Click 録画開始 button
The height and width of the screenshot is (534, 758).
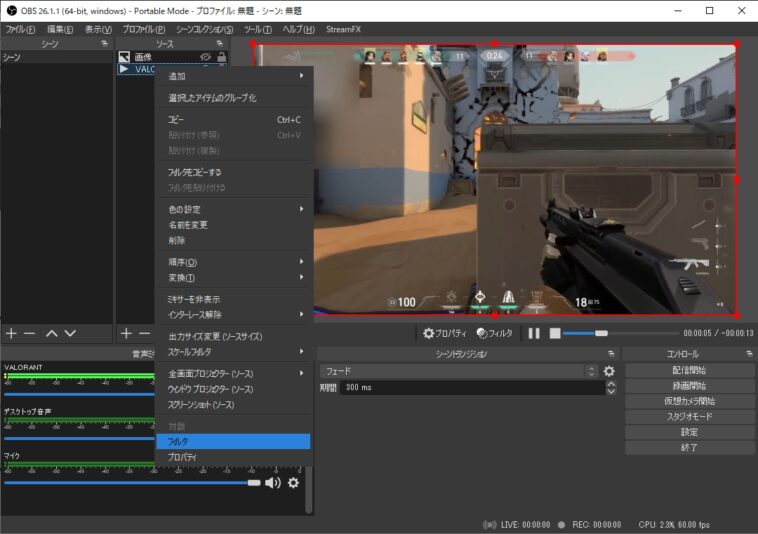pyautogui.click(x=689, y=386)
